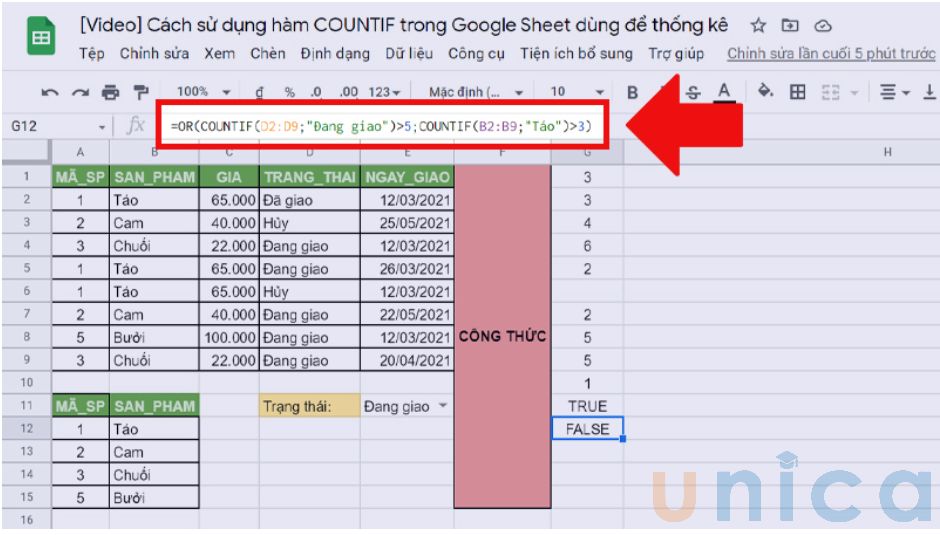940x535 pixels.
Task: Check the cloud save status icon
Action: click(823, 26)
